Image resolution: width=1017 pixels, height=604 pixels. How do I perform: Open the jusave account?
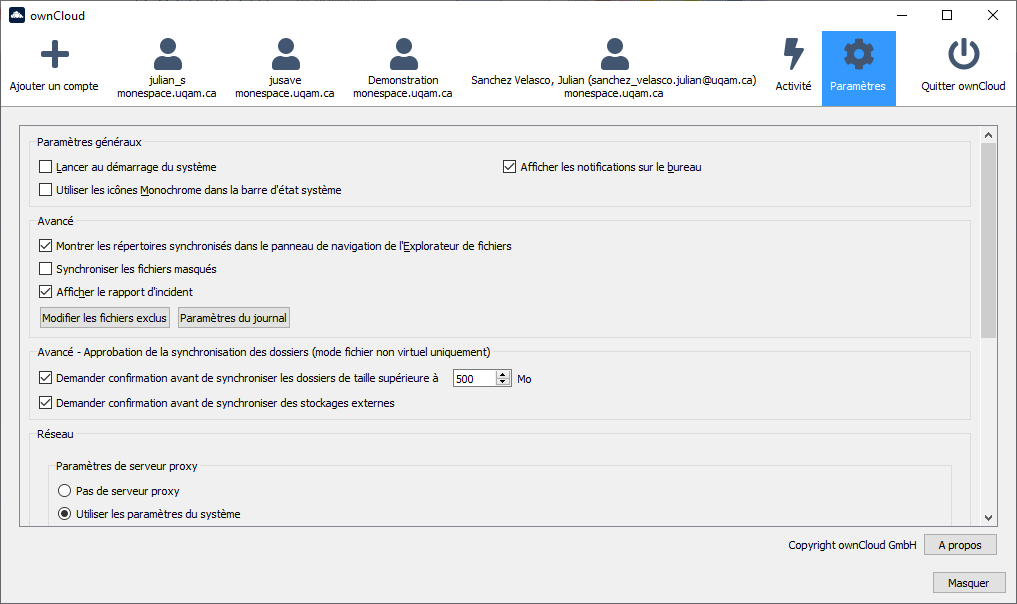(x=285, y=69)
